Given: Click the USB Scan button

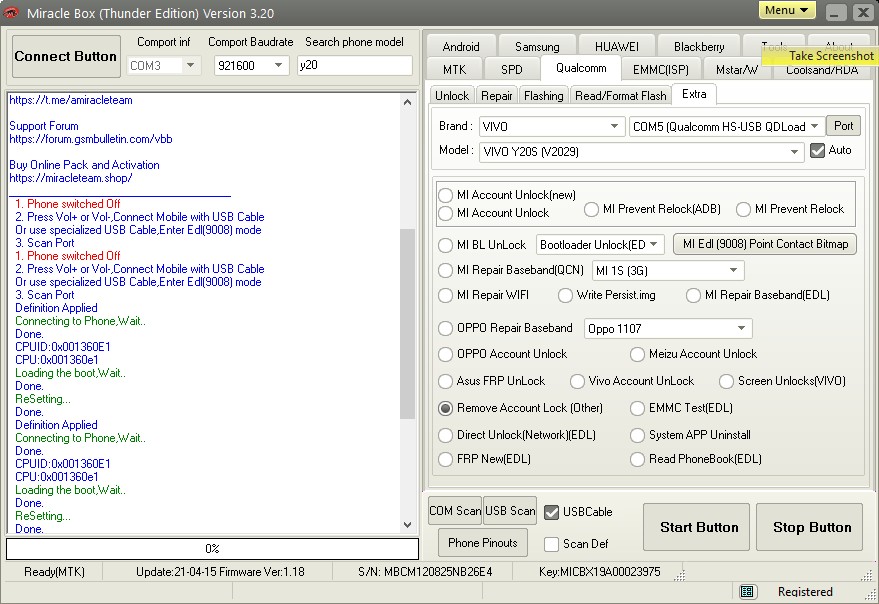Looking at the screenshot, I should 510,511.
